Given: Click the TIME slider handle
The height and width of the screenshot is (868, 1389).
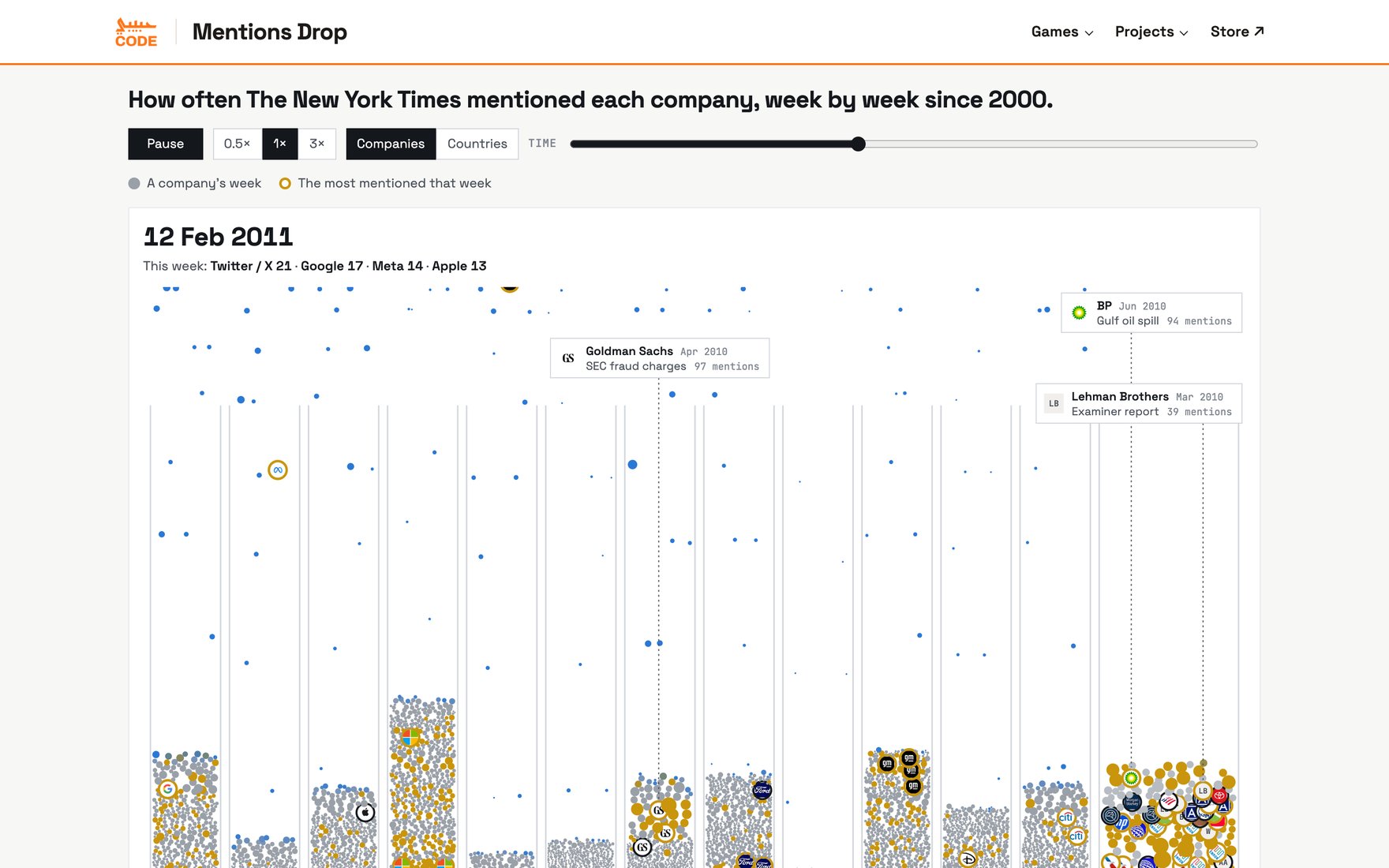Looking at the screenshot, I should click(x=859, y=144).
